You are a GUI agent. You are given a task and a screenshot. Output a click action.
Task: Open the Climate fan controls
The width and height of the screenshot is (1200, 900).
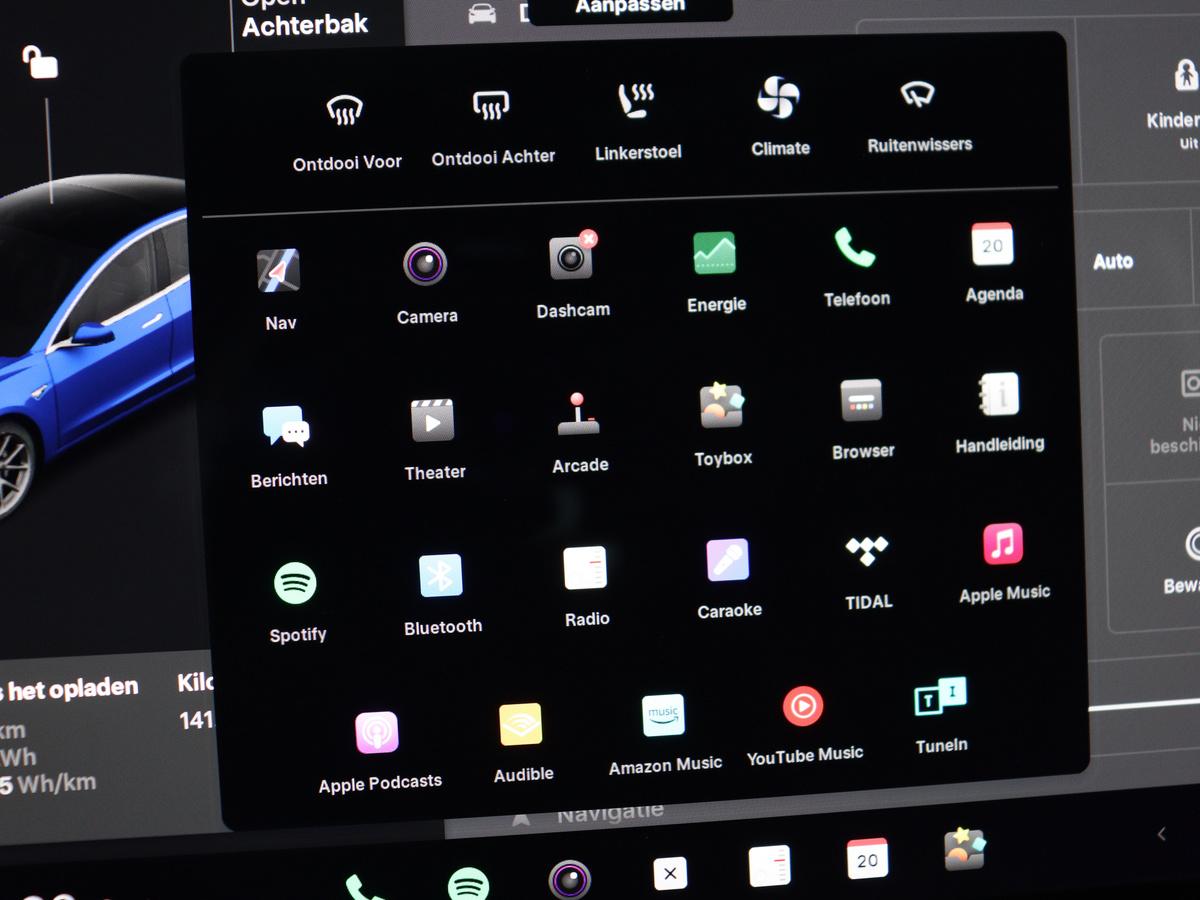[778, 98]
